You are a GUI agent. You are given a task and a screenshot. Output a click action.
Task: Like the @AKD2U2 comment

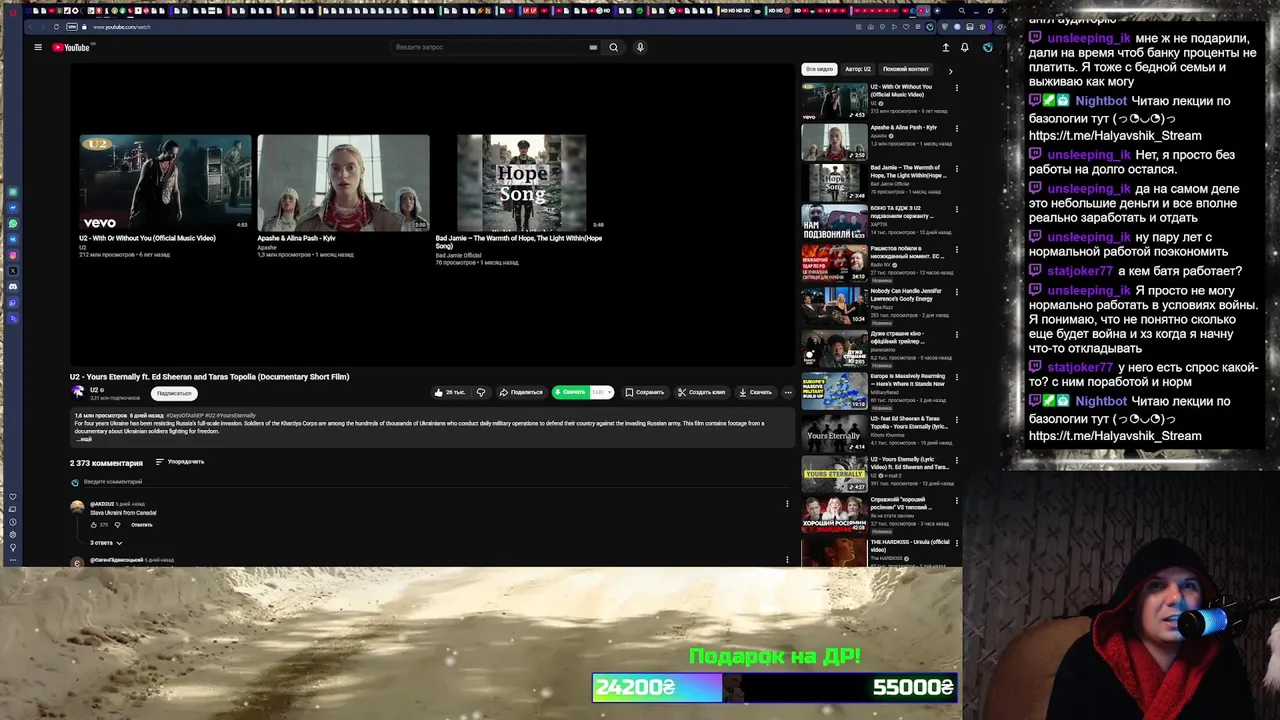click(x=94, y=524)
